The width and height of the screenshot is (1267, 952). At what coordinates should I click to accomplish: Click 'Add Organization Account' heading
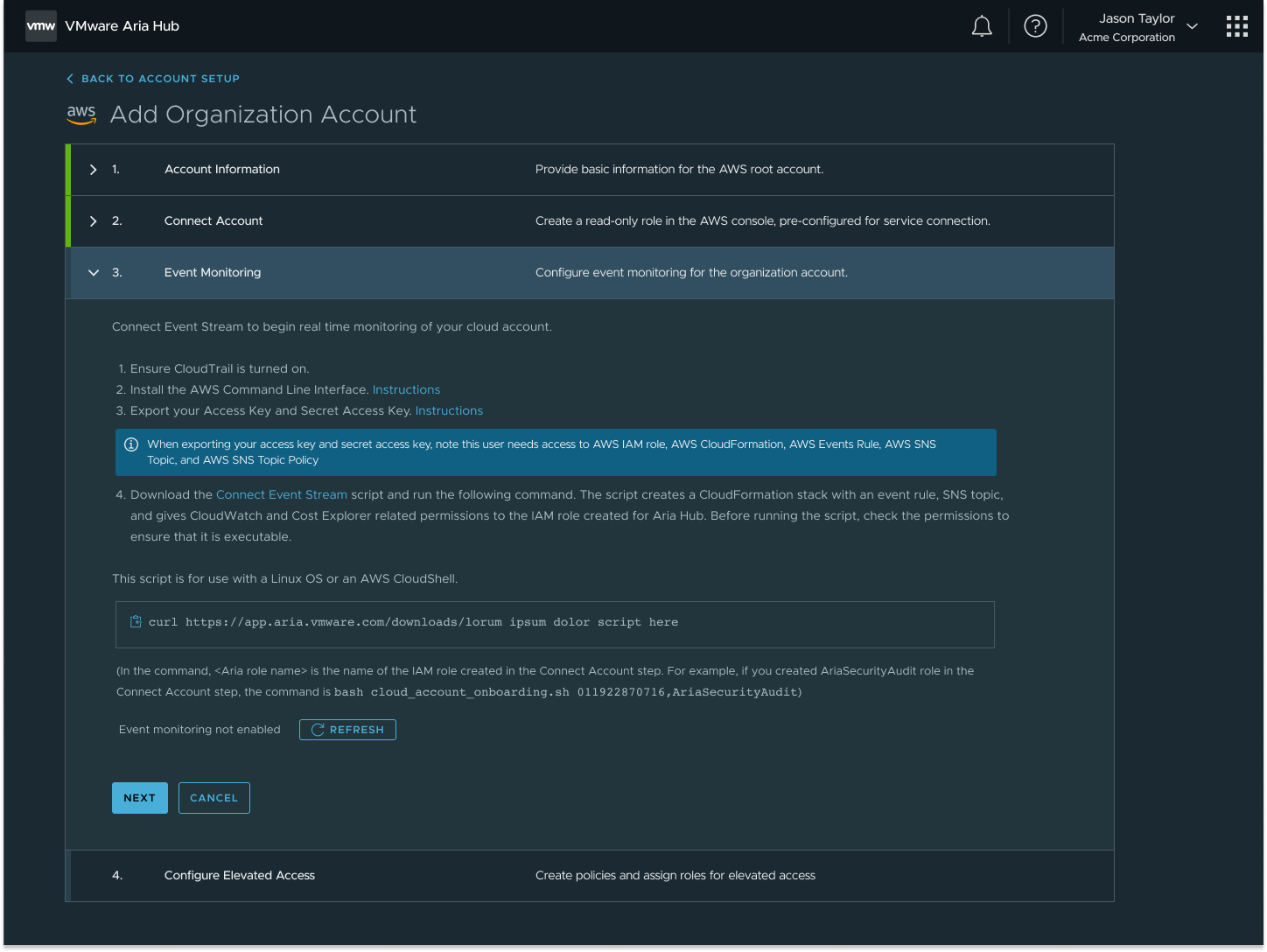[x=263, y=115]
